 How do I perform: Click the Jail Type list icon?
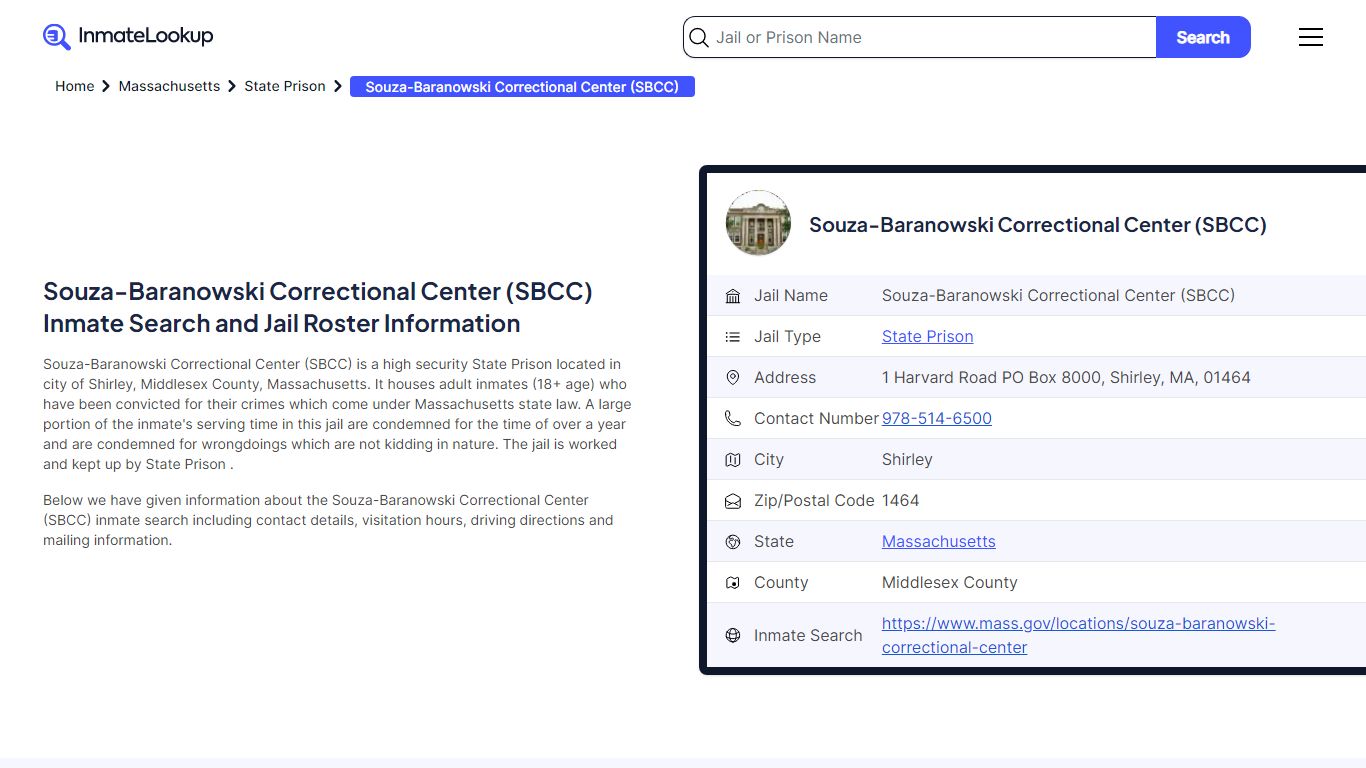pyautogui.click(x=733, y=337)
